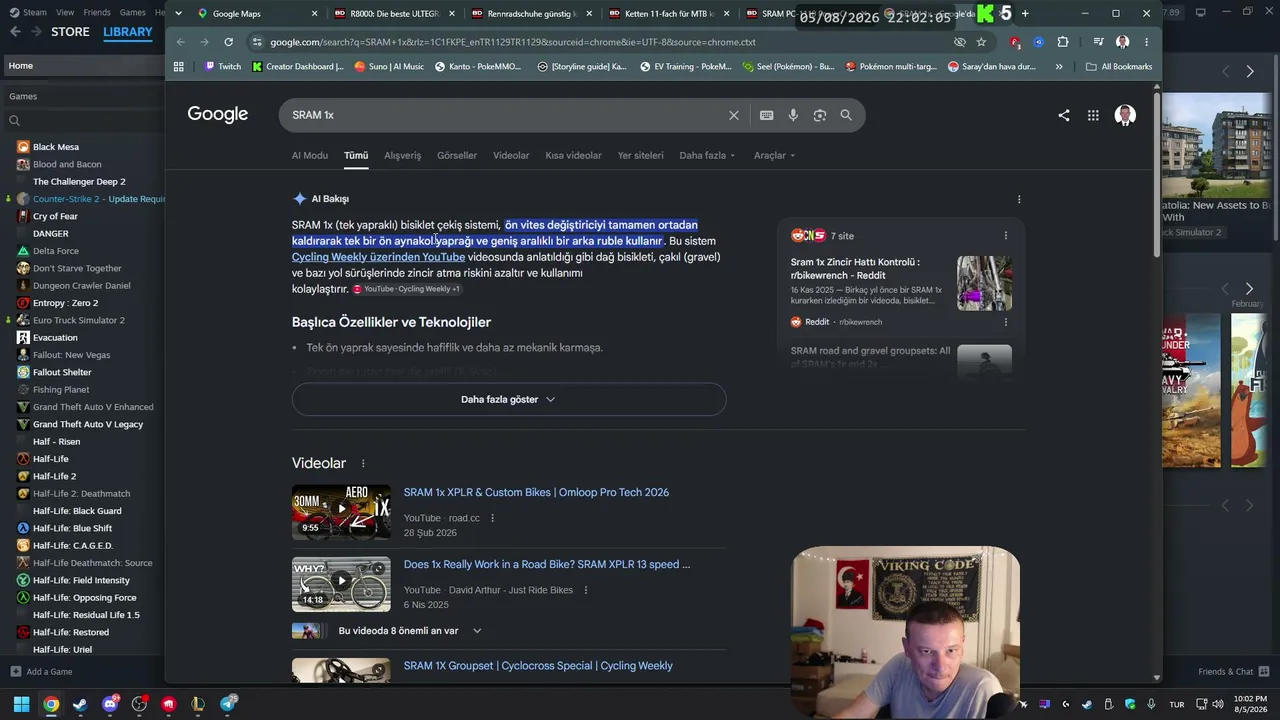The image size is (1280, 720).
Task: Share the Google search results
Action: pos(1064,115)
